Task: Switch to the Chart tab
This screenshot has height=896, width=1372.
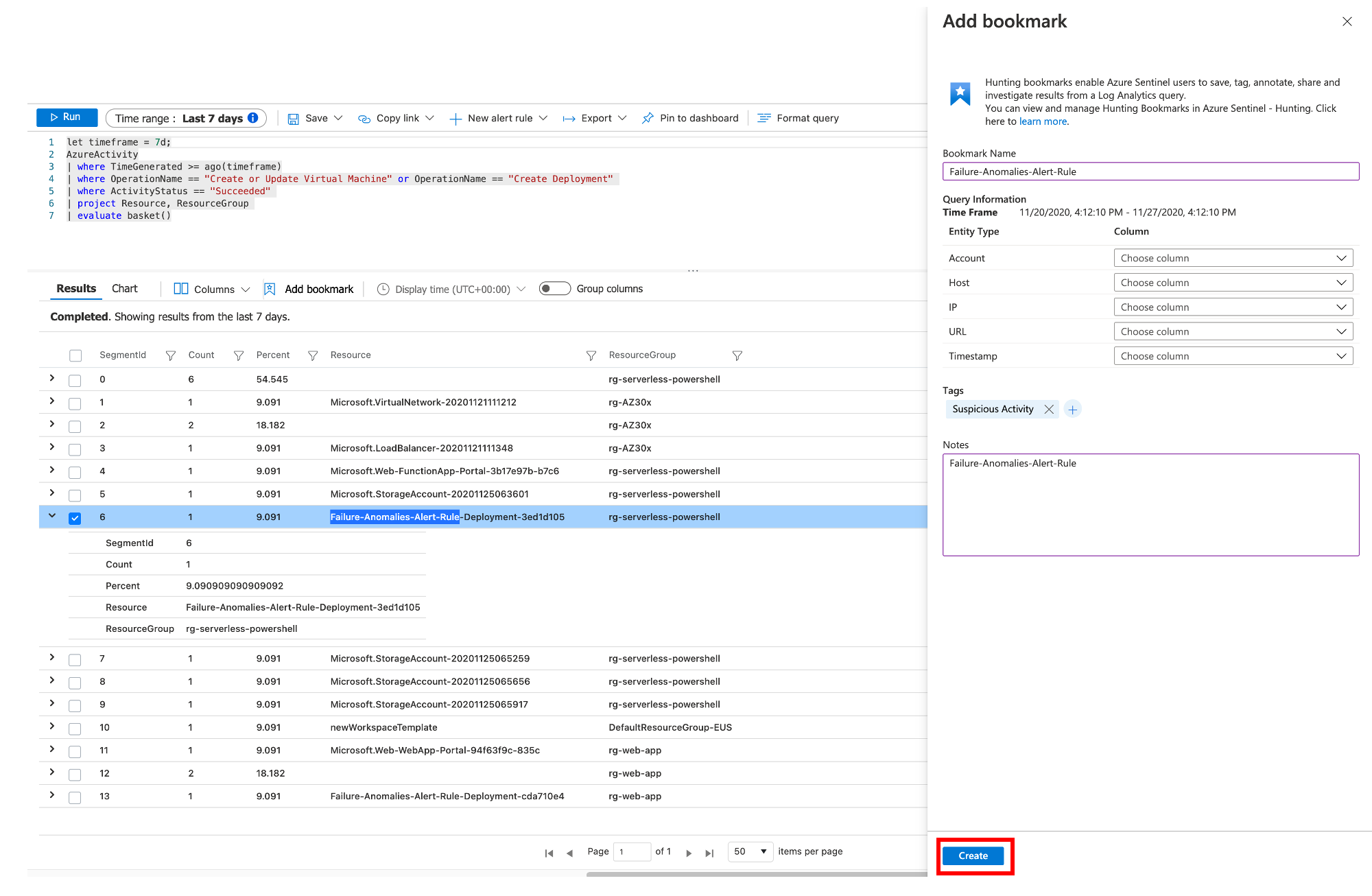Action: tap(124, 289)
